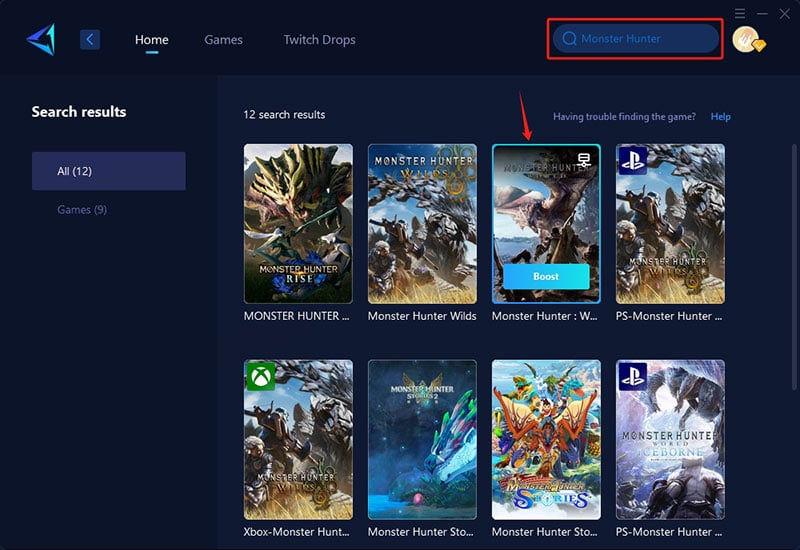
Task: Minimize the window
Action: click(762, 13)
